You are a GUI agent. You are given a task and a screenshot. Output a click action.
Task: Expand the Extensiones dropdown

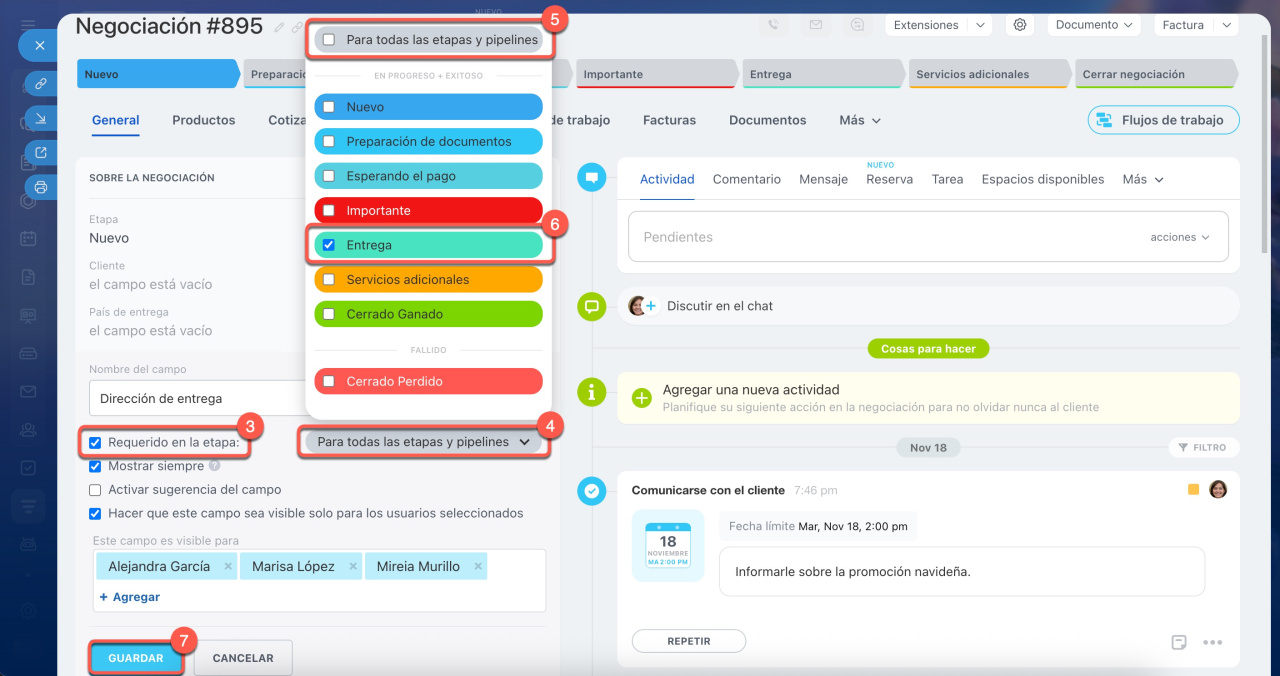click(x=937, y=25)
